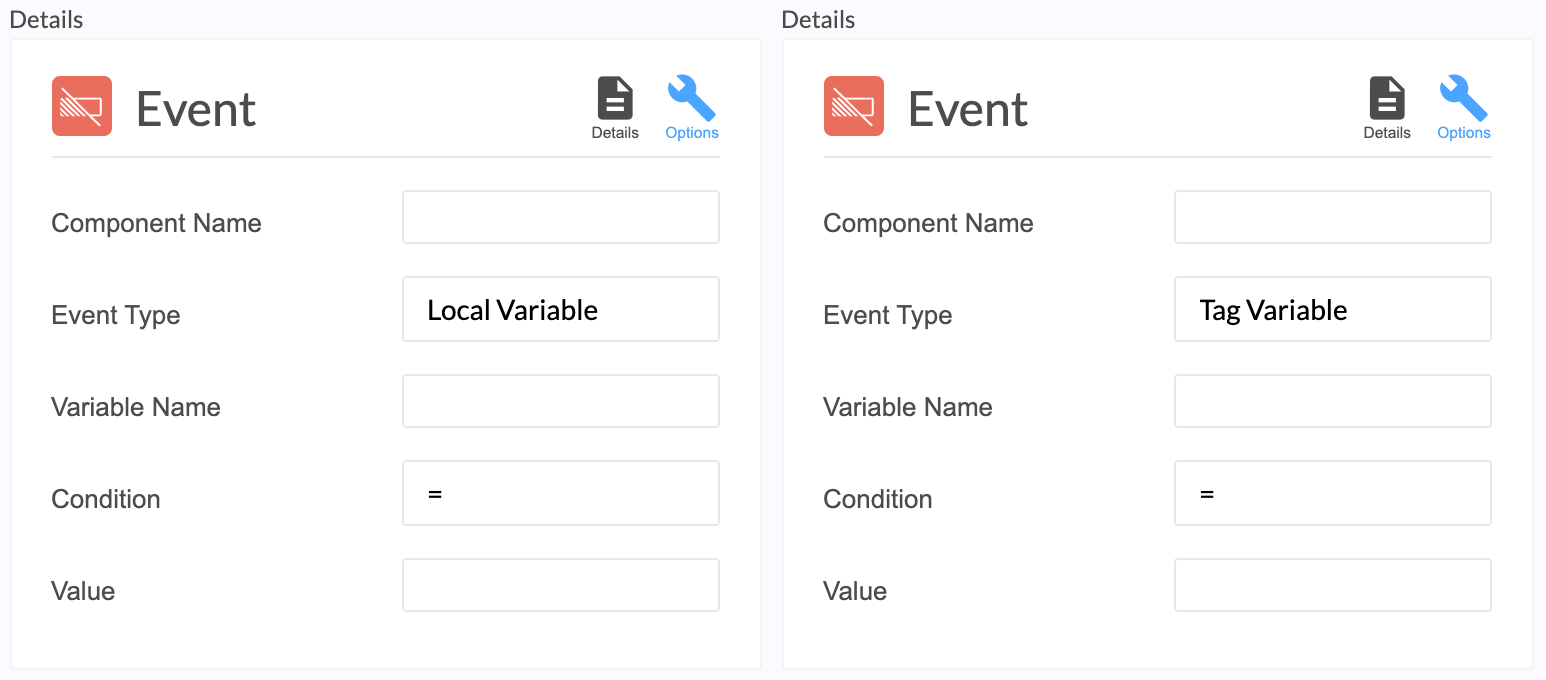Click the Event Type label in the left panel

click(x=116, y=315)
